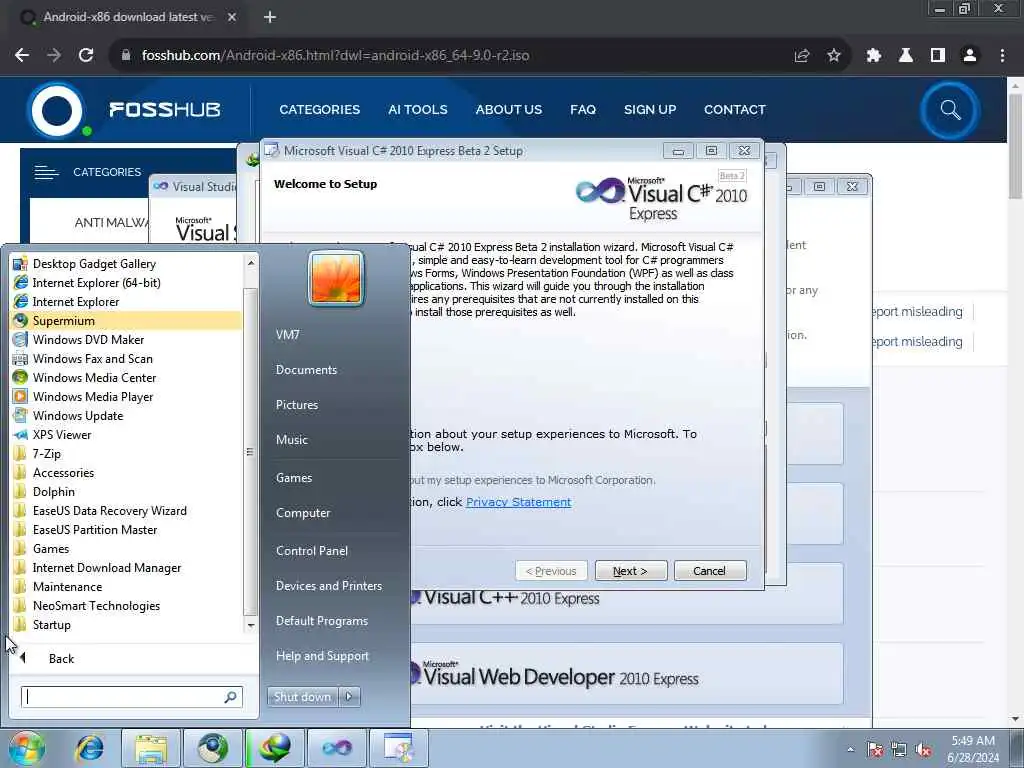Open browser extensions puzzle icon
The width and height of the screenshot is (1024, 768).
873,56
